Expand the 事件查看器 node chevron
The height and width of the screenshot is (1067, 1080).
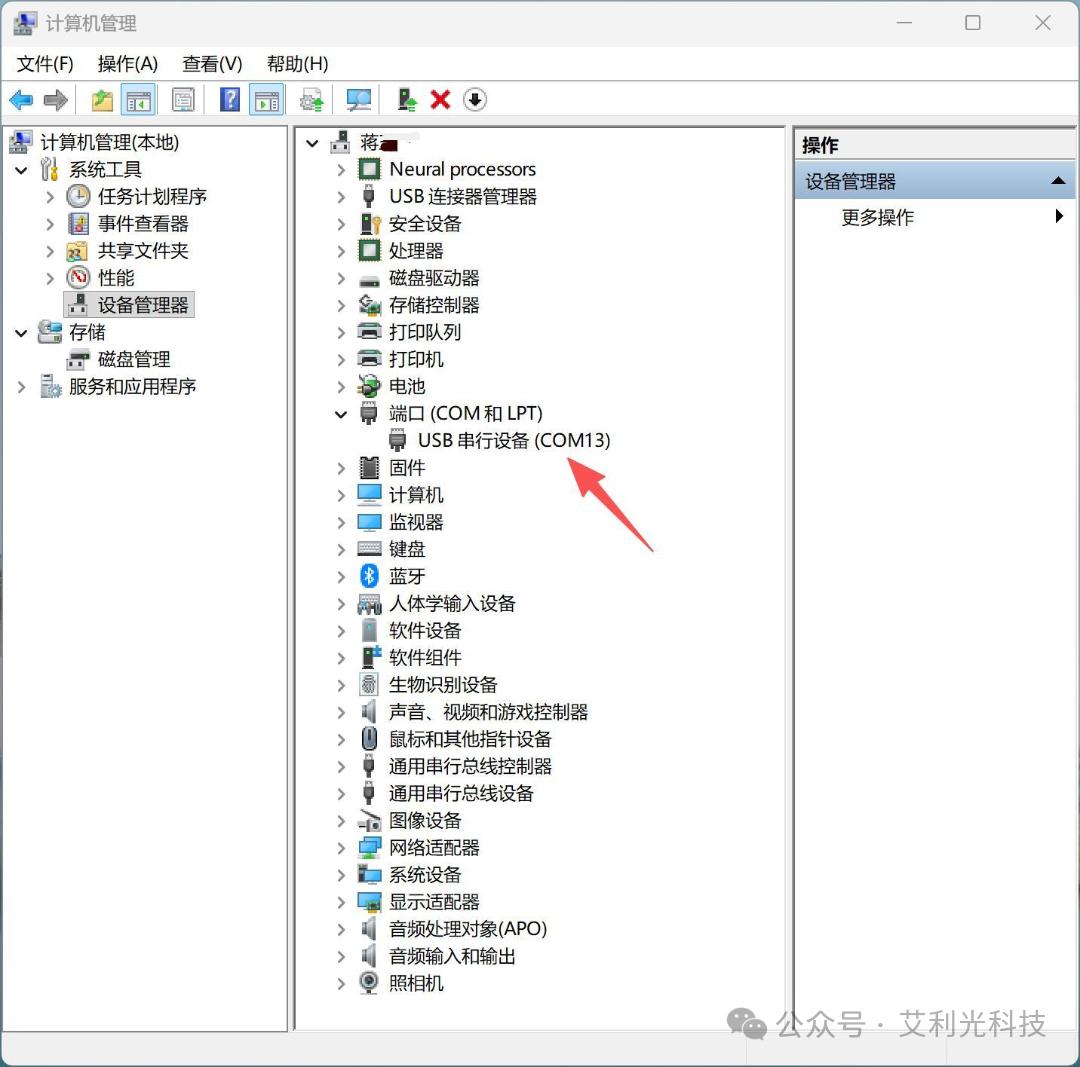(50, 224)
